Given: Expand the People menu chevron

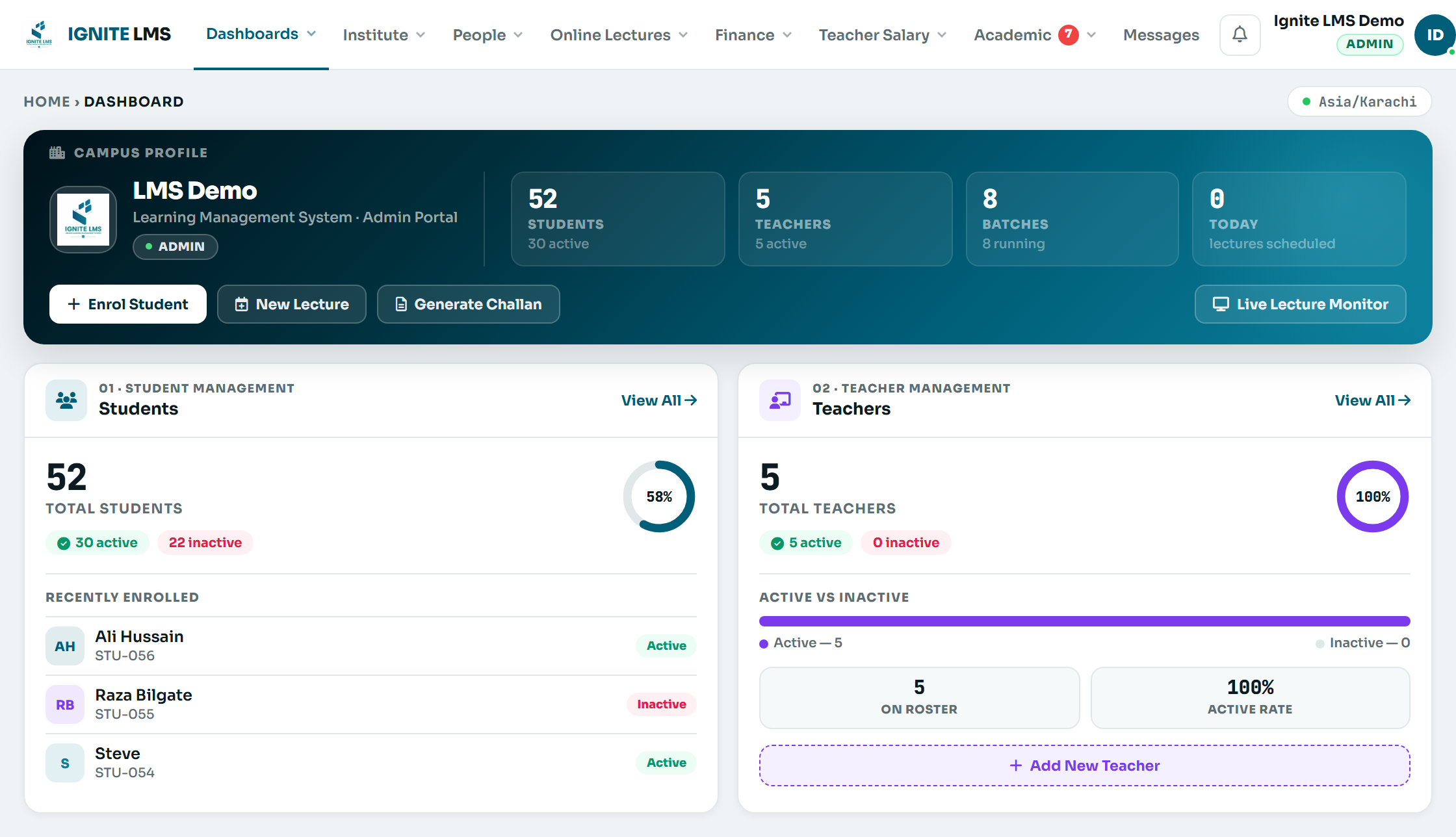Looking at the screenshot, I should point(518,35).
